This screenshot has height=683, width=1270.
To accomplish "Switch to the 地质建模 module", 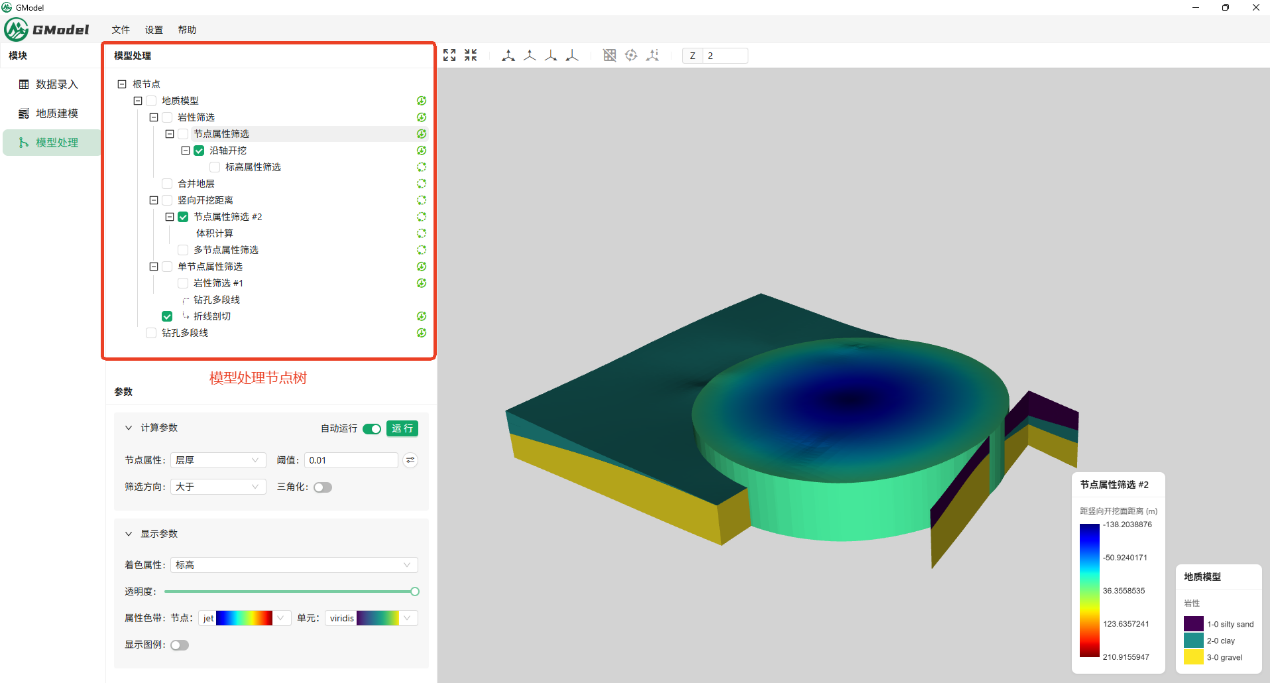I will (x=56, y=113).
